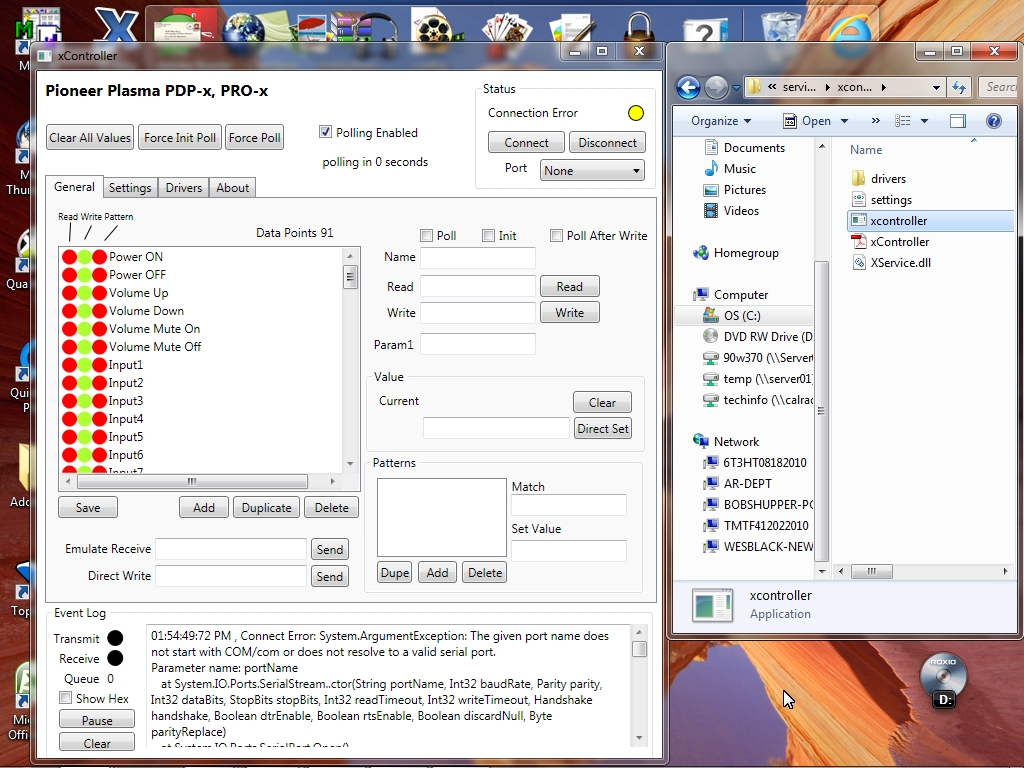Click the Network icon in navigation pane

(x=701, y=441)
